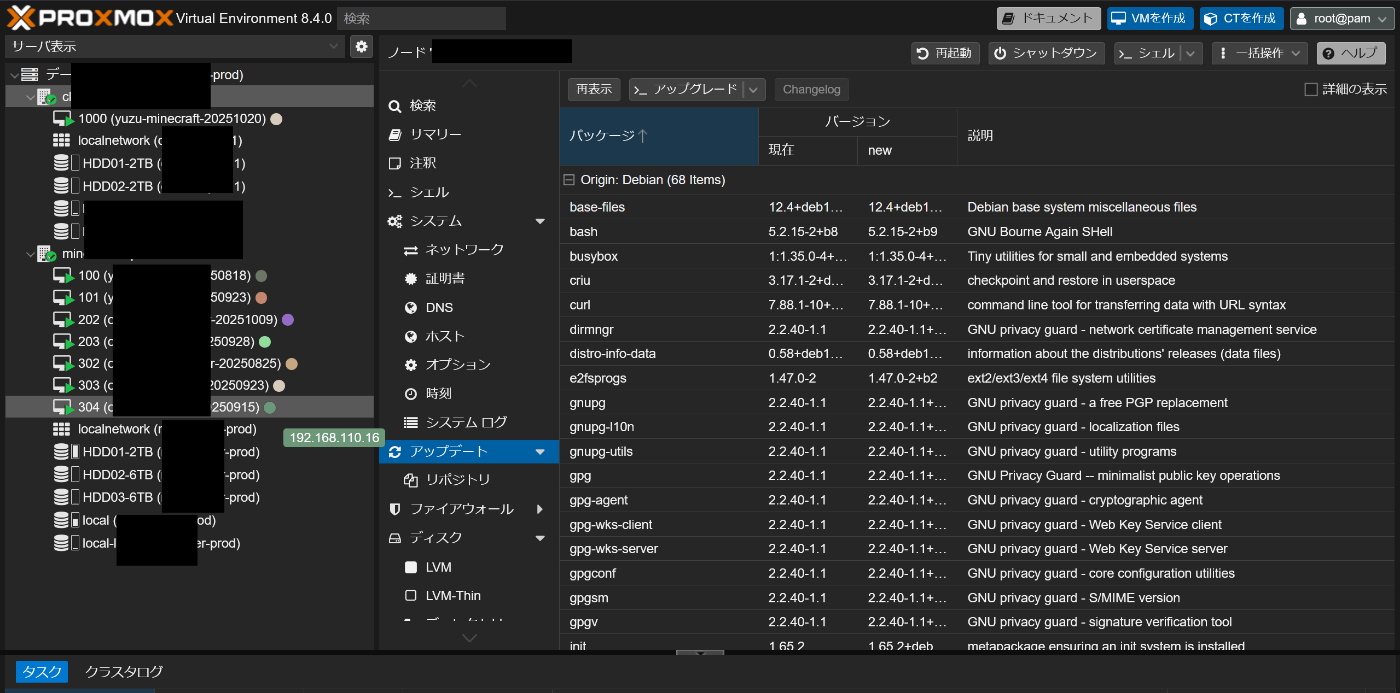
Task: Open the ヘルプ help button
Action: (x=1351, y=53)
